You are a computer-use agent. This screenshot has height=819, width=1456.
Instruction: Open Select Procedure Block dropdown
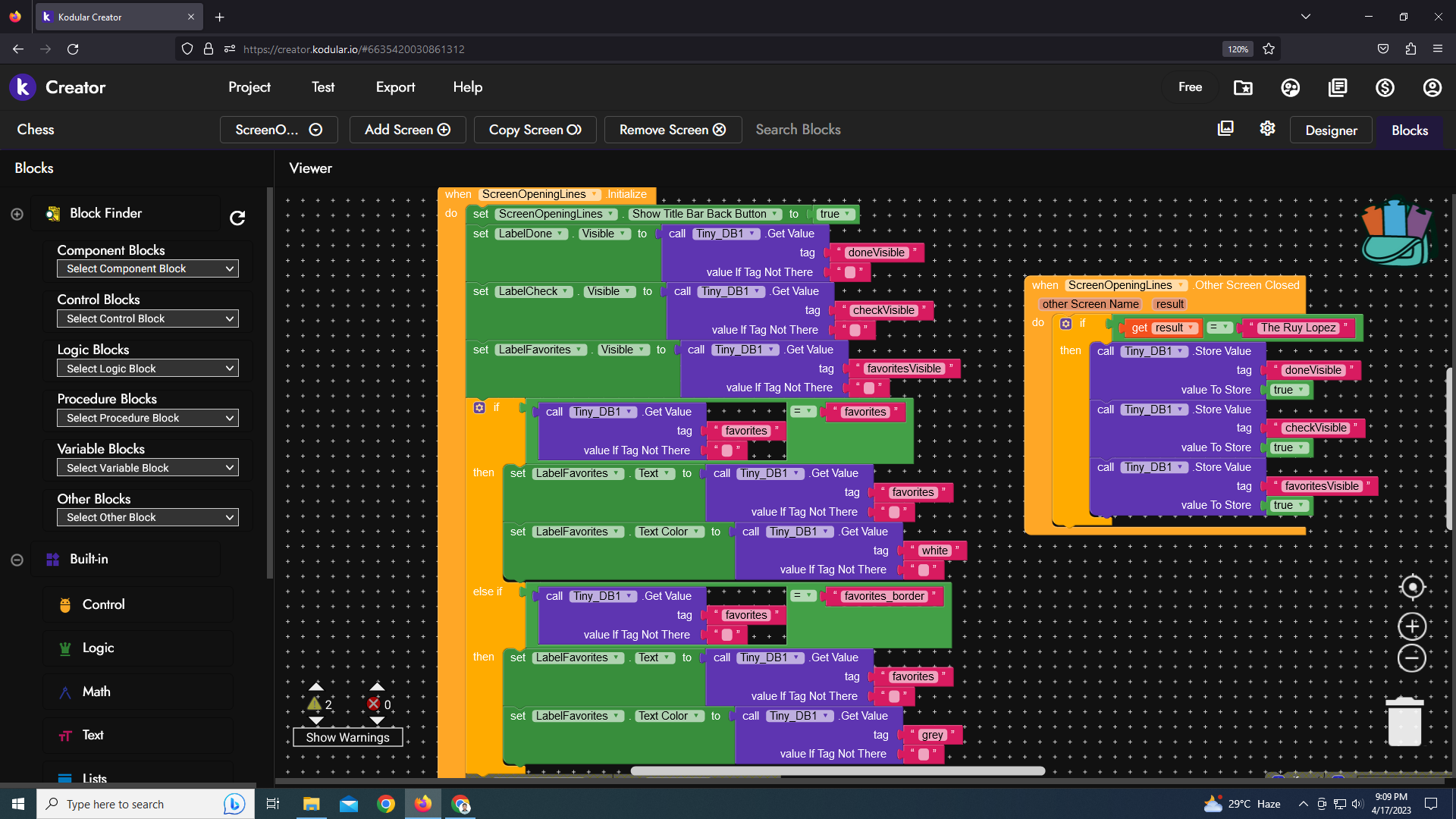(148, 418)
